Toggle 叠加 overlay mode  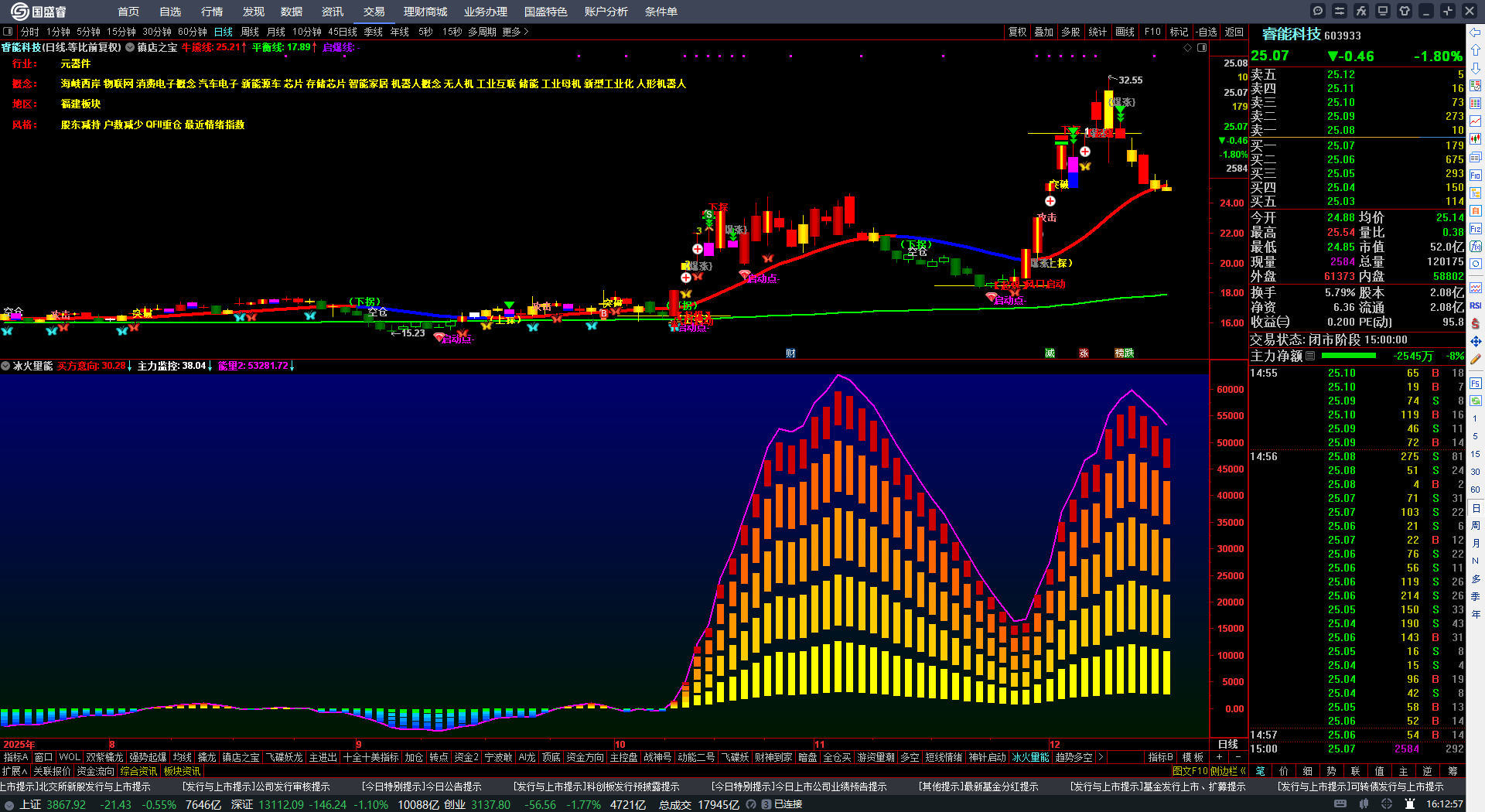(x=1044, y=32)
